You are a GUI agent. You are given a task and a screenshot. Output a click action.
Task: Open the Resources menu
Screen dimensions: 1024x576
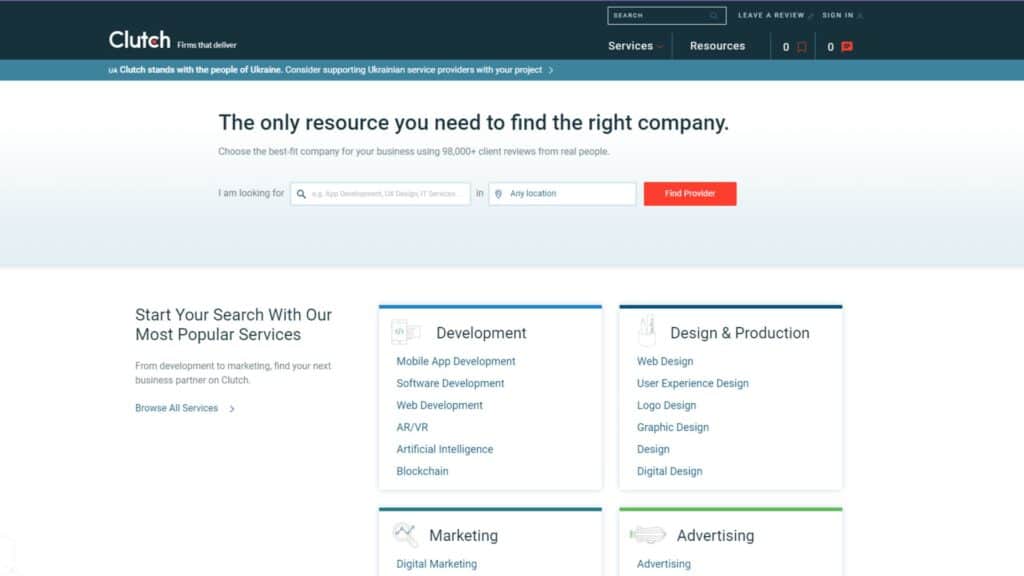coord(717,46)
